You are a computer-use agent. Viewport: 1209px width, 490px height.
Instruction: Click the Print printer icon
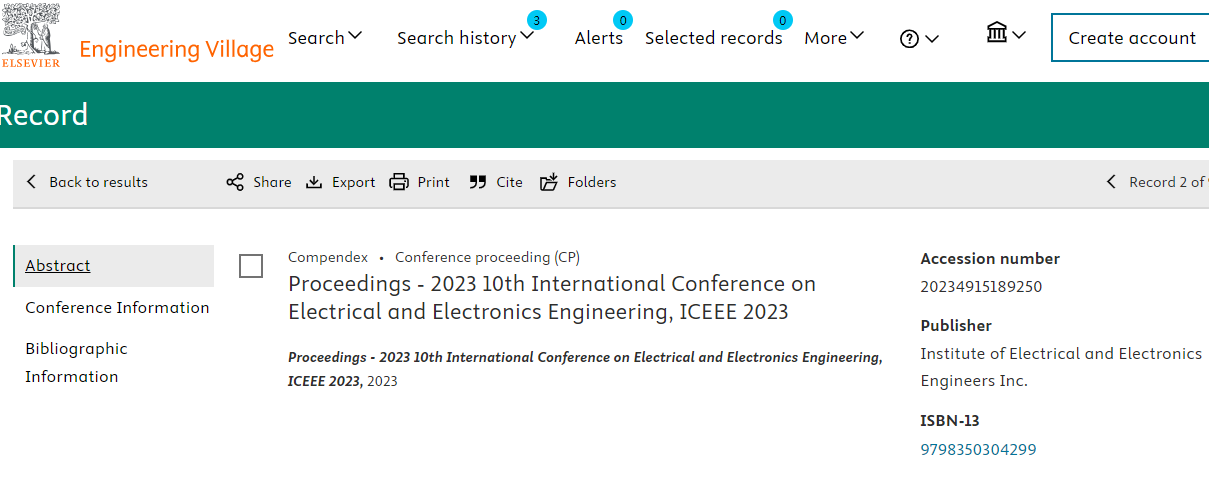399,182
